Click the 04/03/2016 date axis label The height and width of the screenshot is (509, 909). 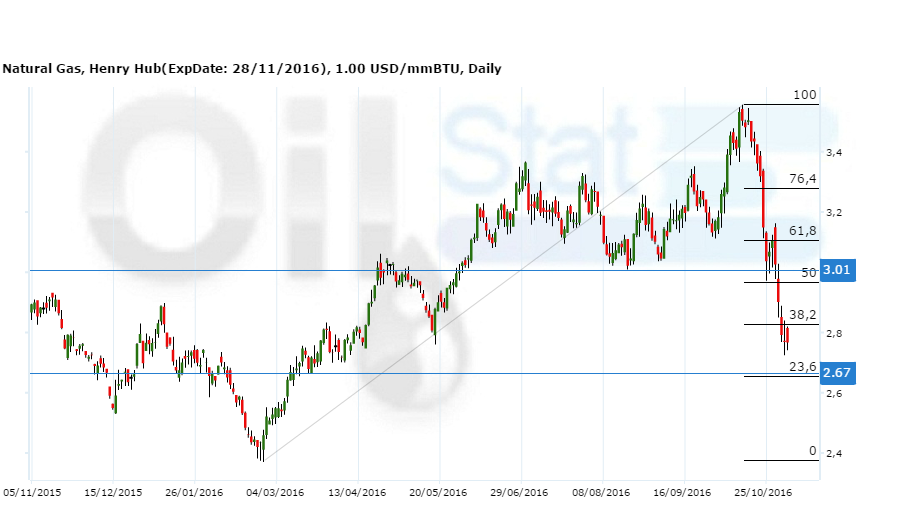click(x=276, y=492)
